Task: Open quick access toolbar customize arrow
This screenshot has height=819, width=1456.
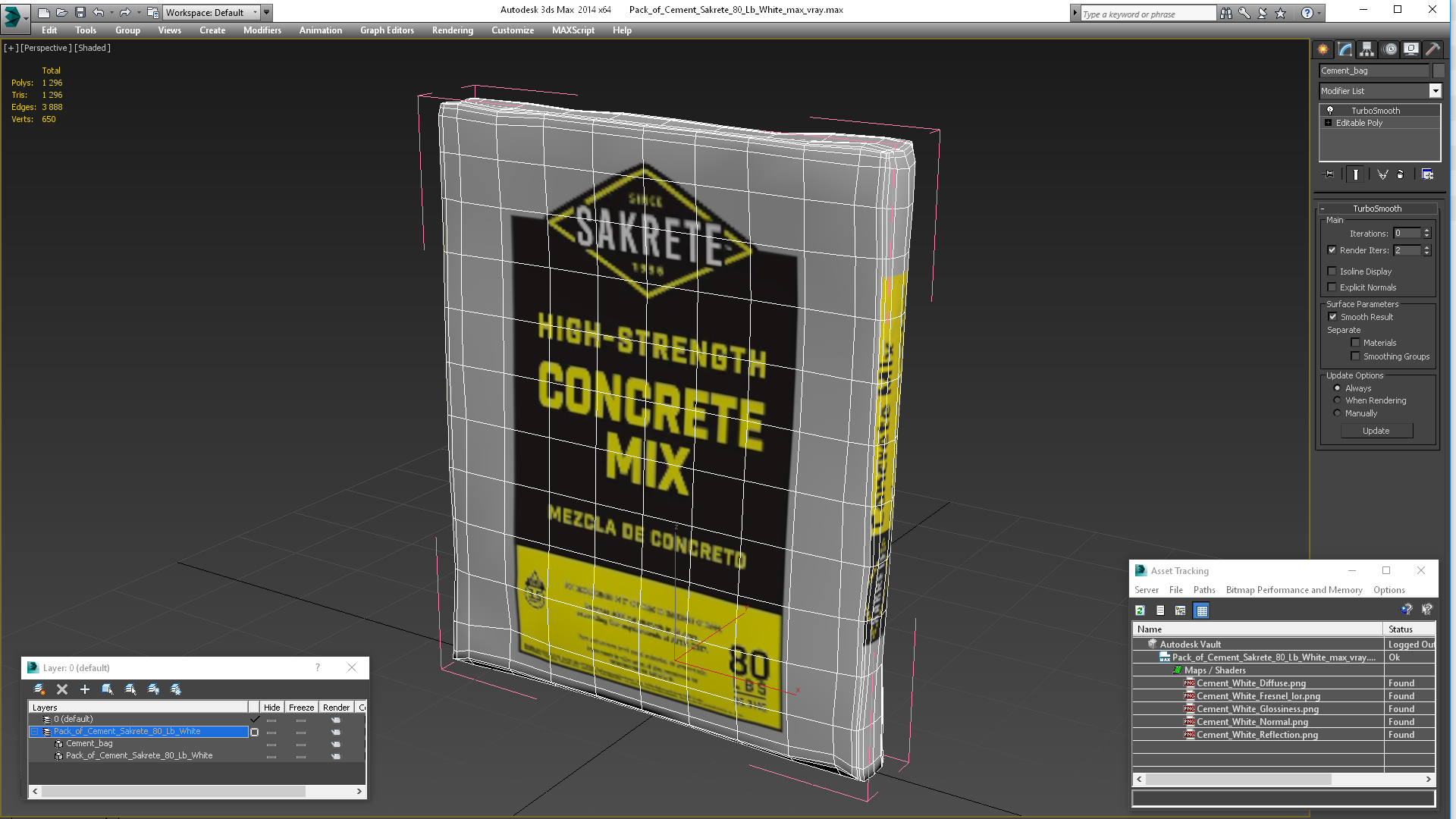Action: pyautogui.click(x=266, y=13)
